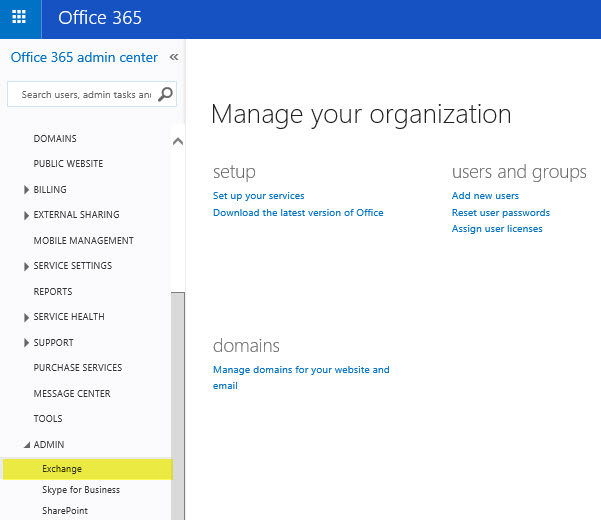Select Reports in the navigation
The width and height of the screenshot is (601, 520).
(x=53, y=292)
